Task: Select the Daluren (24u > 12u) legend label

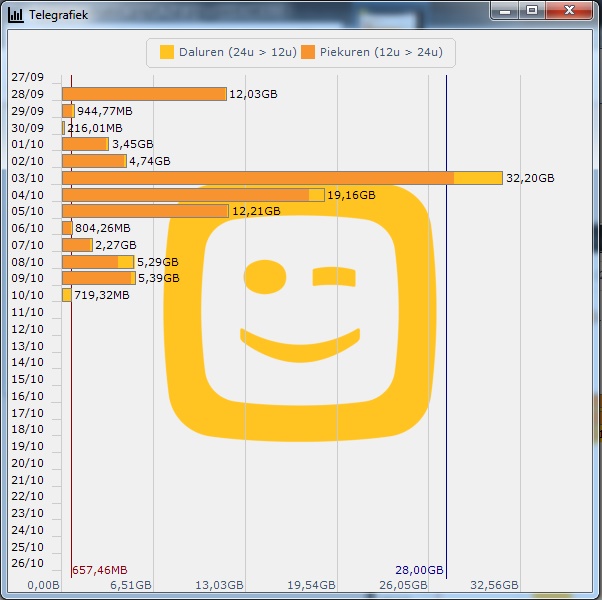Action: tap(238, 52)
